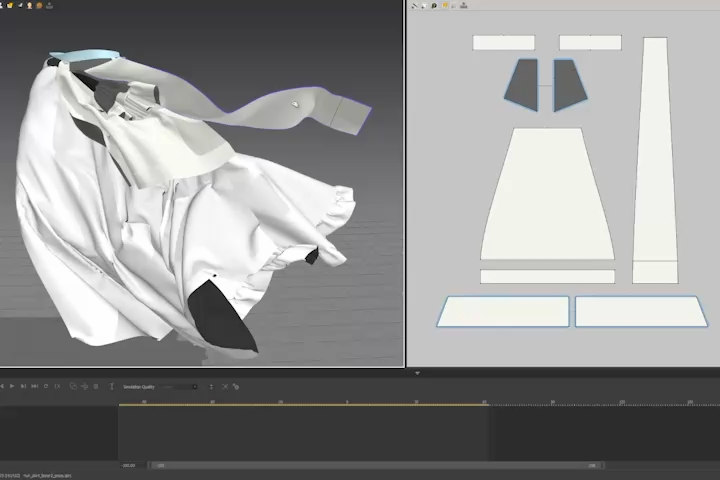Click the cross-arrows icon in the timeline toolbar
The image size is (720, 480).
[84, 386]
